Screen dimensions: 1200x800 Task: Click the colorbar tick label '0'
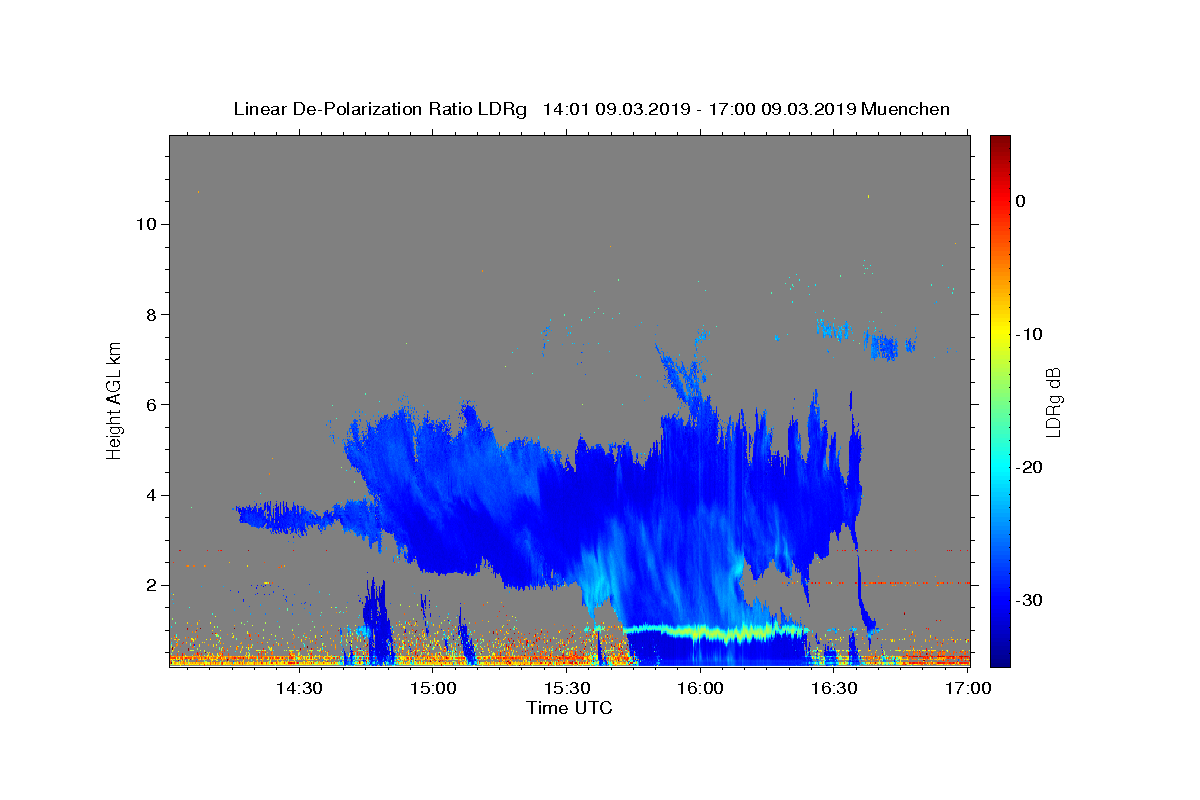point(1020,201)
